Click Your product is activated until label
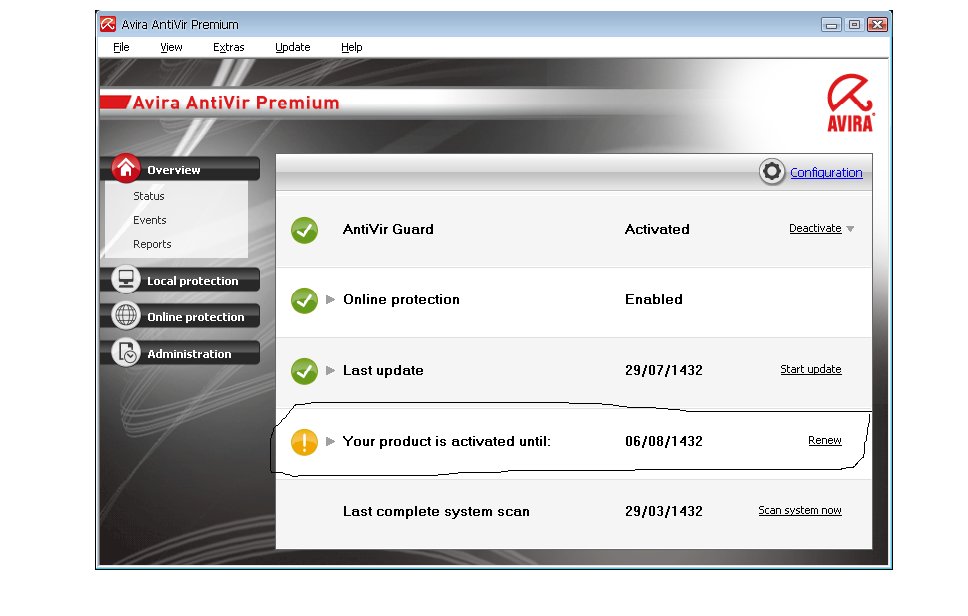Viewport: 968px width, 616px height. coord(446,441)
